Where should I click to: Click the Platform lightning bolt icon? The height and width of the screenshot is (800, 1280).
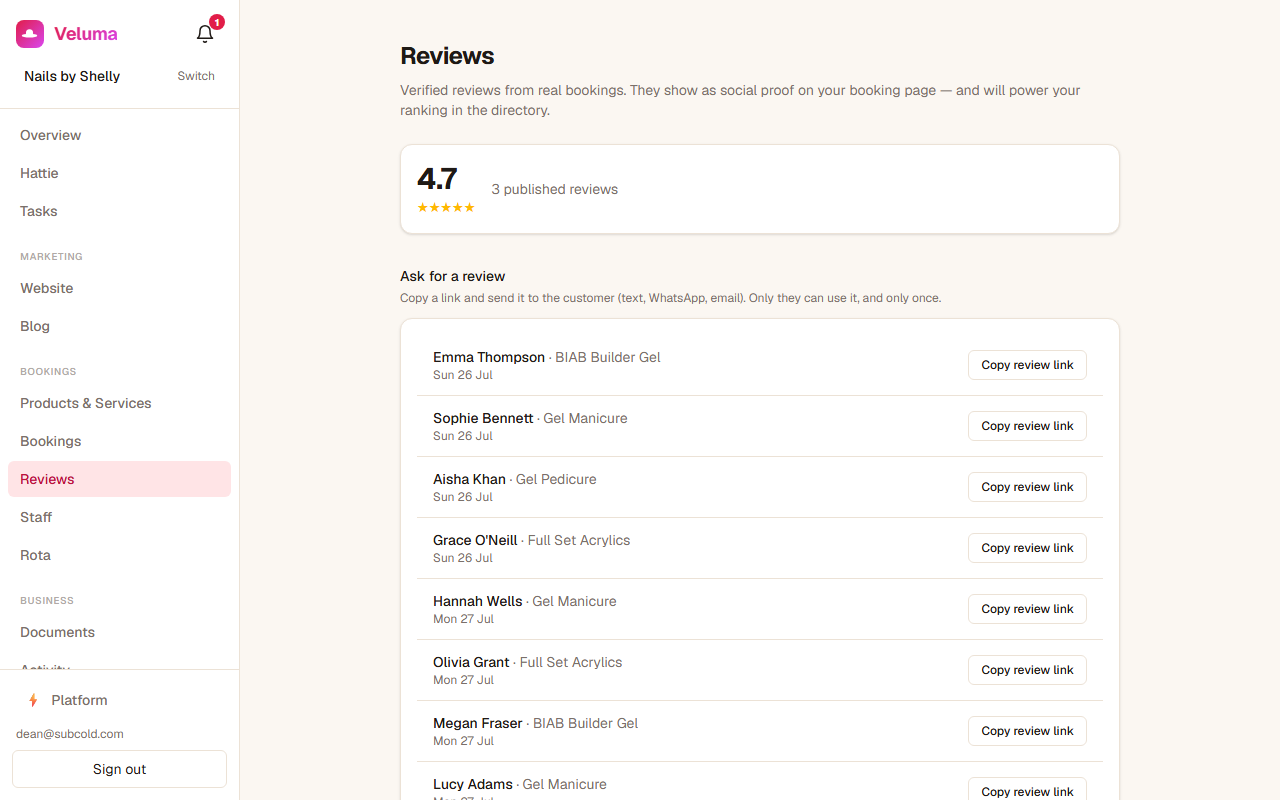33,700
